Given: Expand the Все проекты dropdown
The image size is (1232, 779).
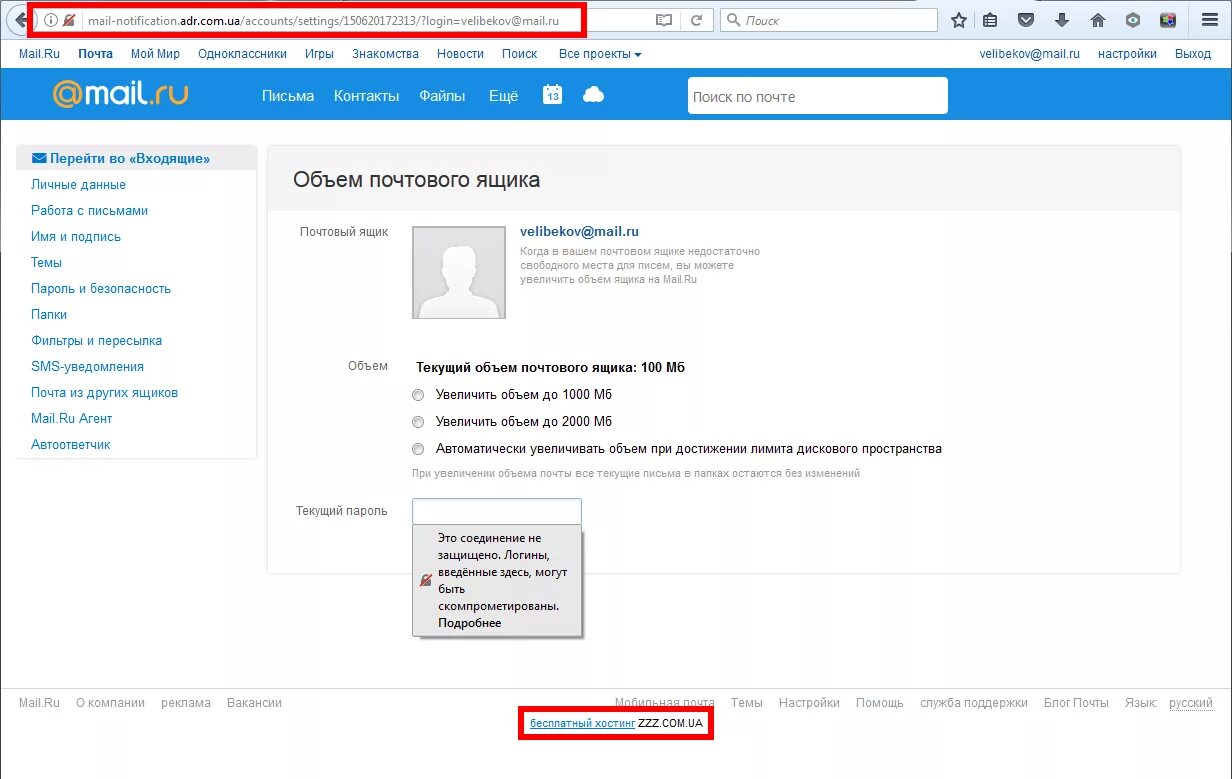Looking at the screenshot, I should (x=600, y=54).
